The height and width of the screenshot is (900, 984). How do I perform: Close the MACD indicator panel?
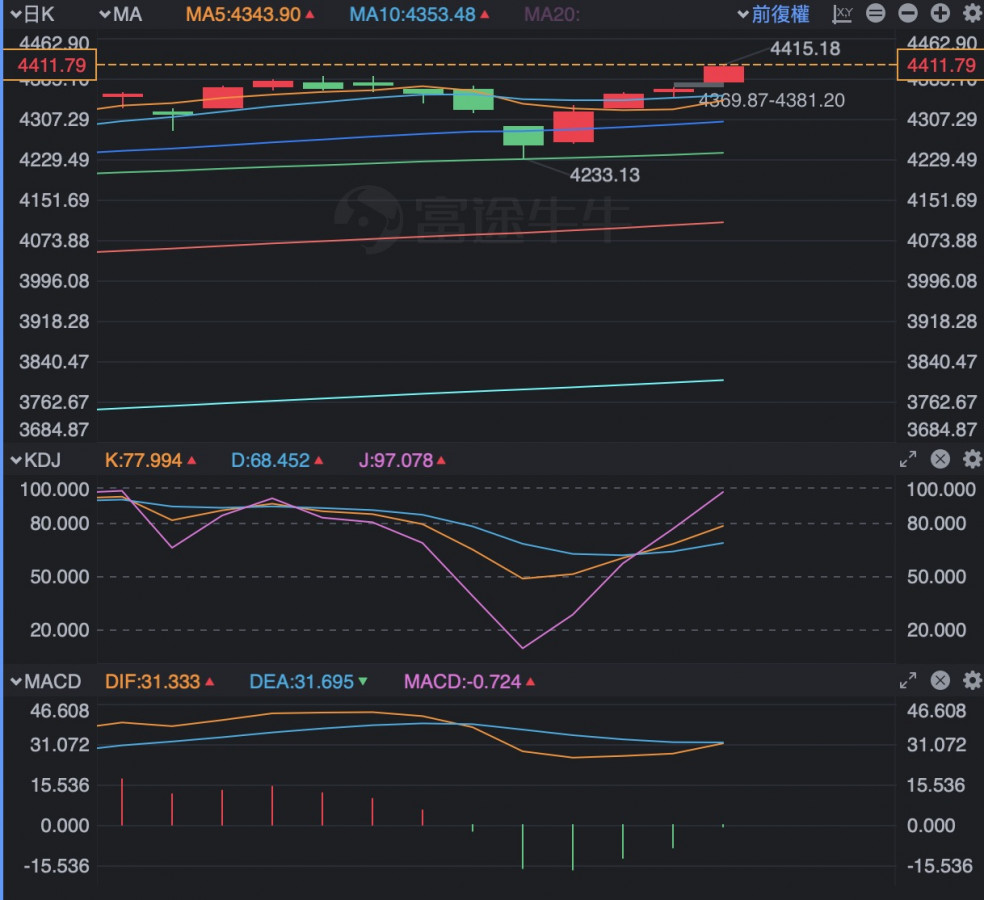[940, 680]
